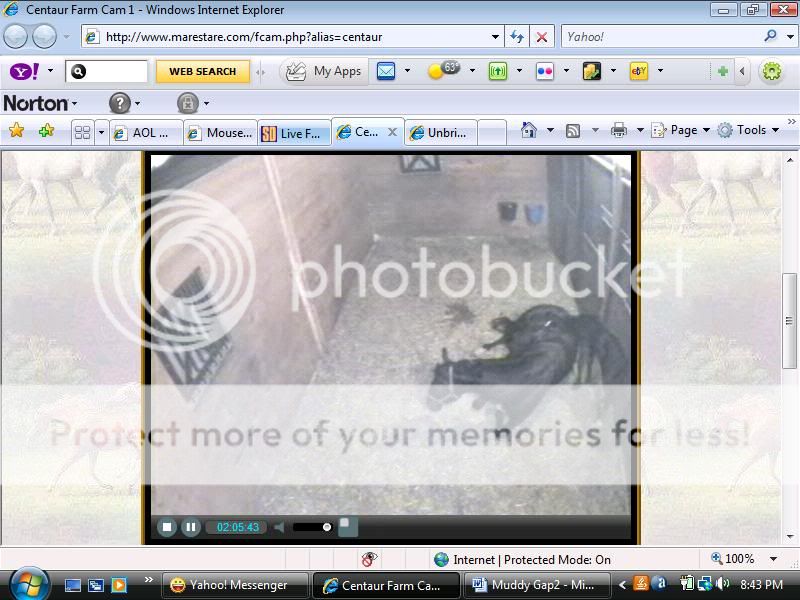
Task: Click the marestare.com address bar
Action: [x=291, y=37]
